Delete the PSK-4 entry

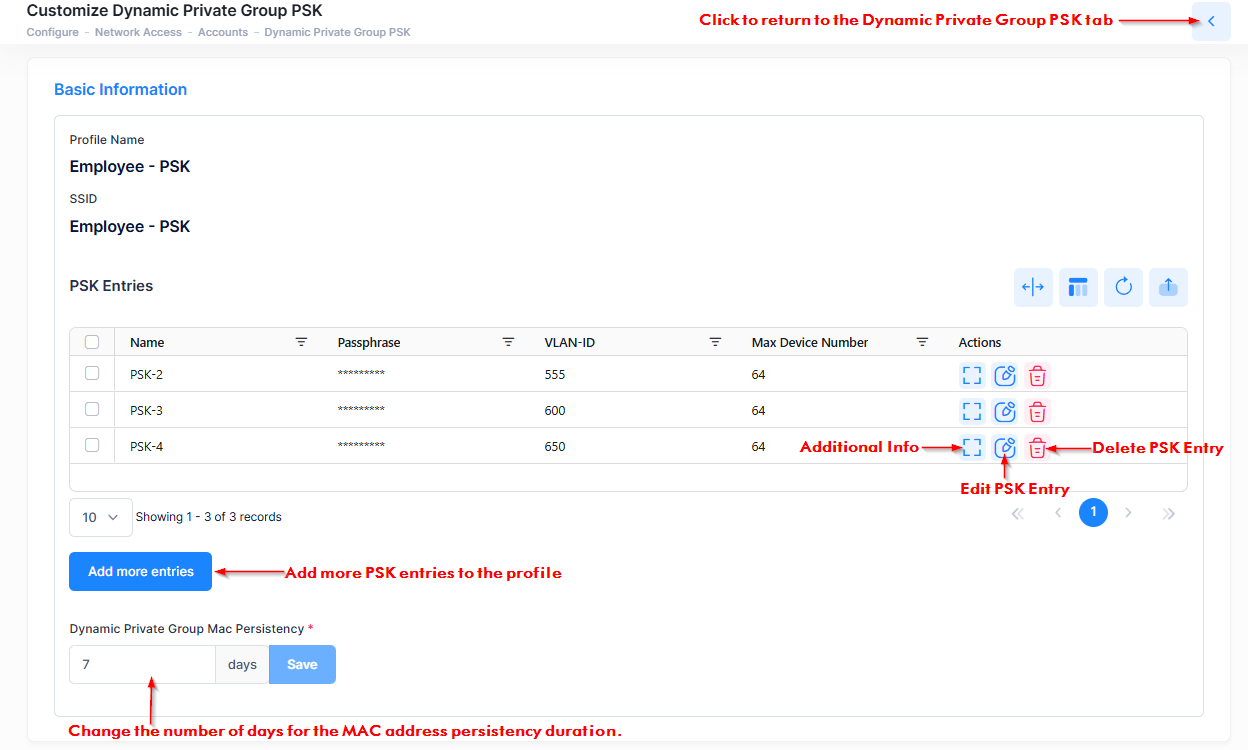[1038, 448]
